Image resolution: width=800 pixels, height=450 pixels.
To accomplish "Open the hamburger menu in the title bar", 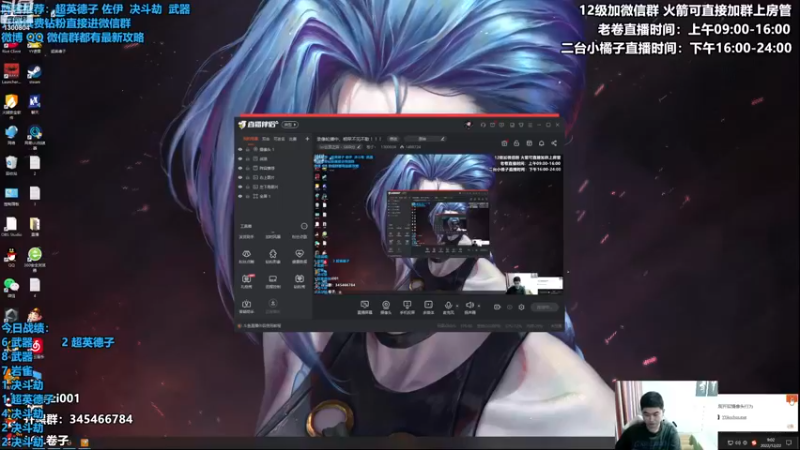I will point(530,124).
